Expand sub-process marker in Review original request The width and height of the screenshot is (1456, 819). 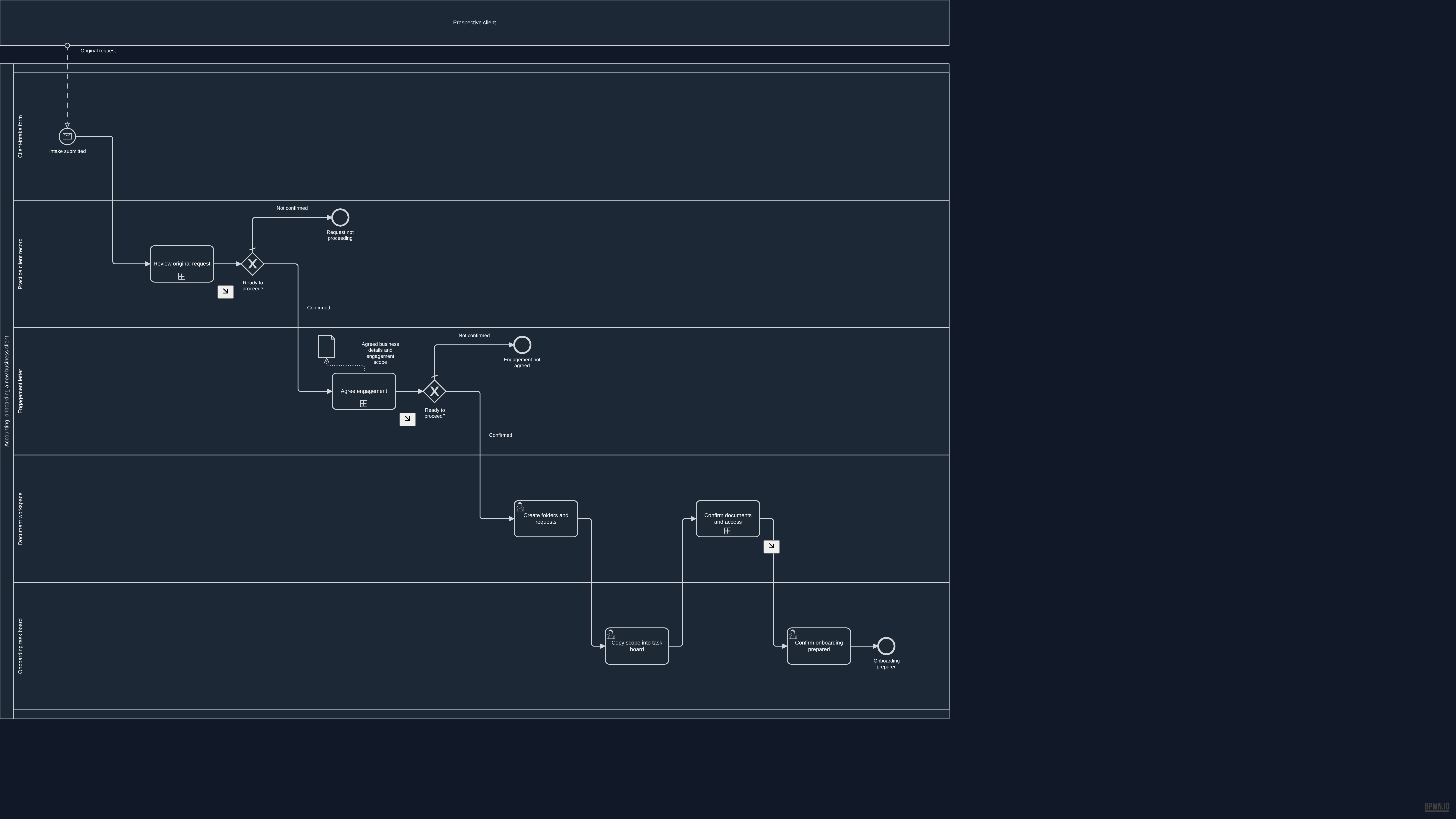[x=182, y=276]
